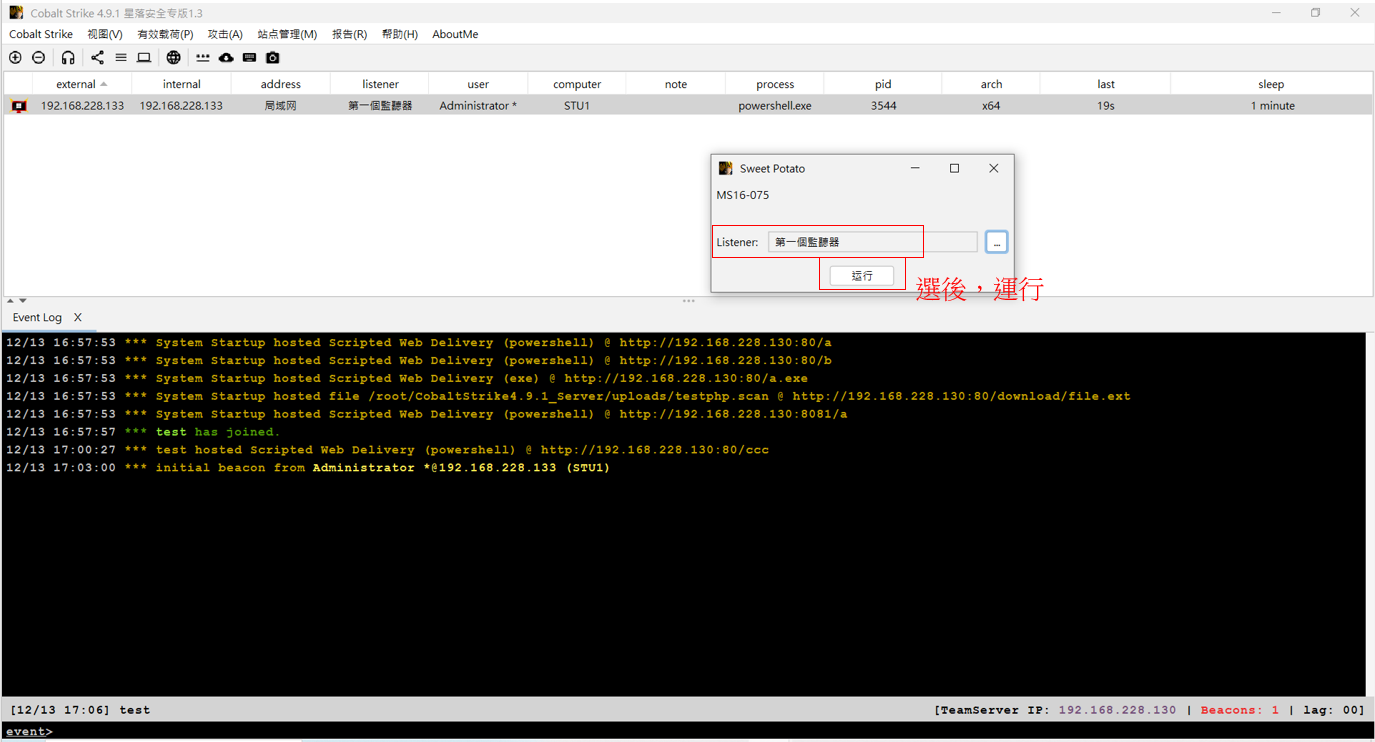Select the 局域网 address cell

281,105
